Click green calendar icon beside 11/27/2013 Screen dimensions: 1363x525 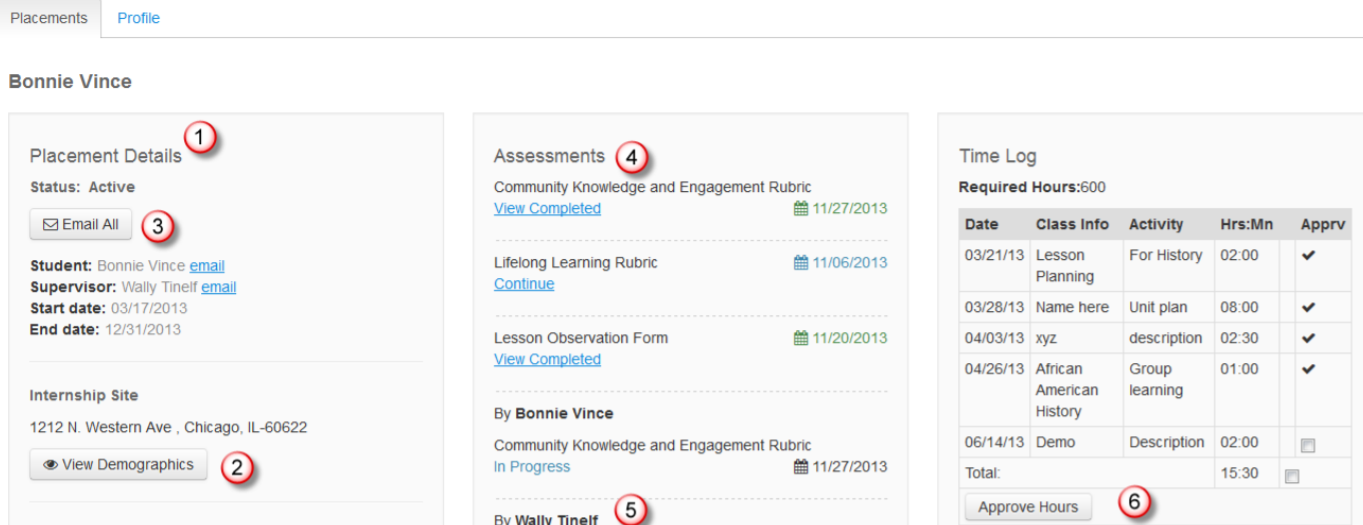(801, 209)
